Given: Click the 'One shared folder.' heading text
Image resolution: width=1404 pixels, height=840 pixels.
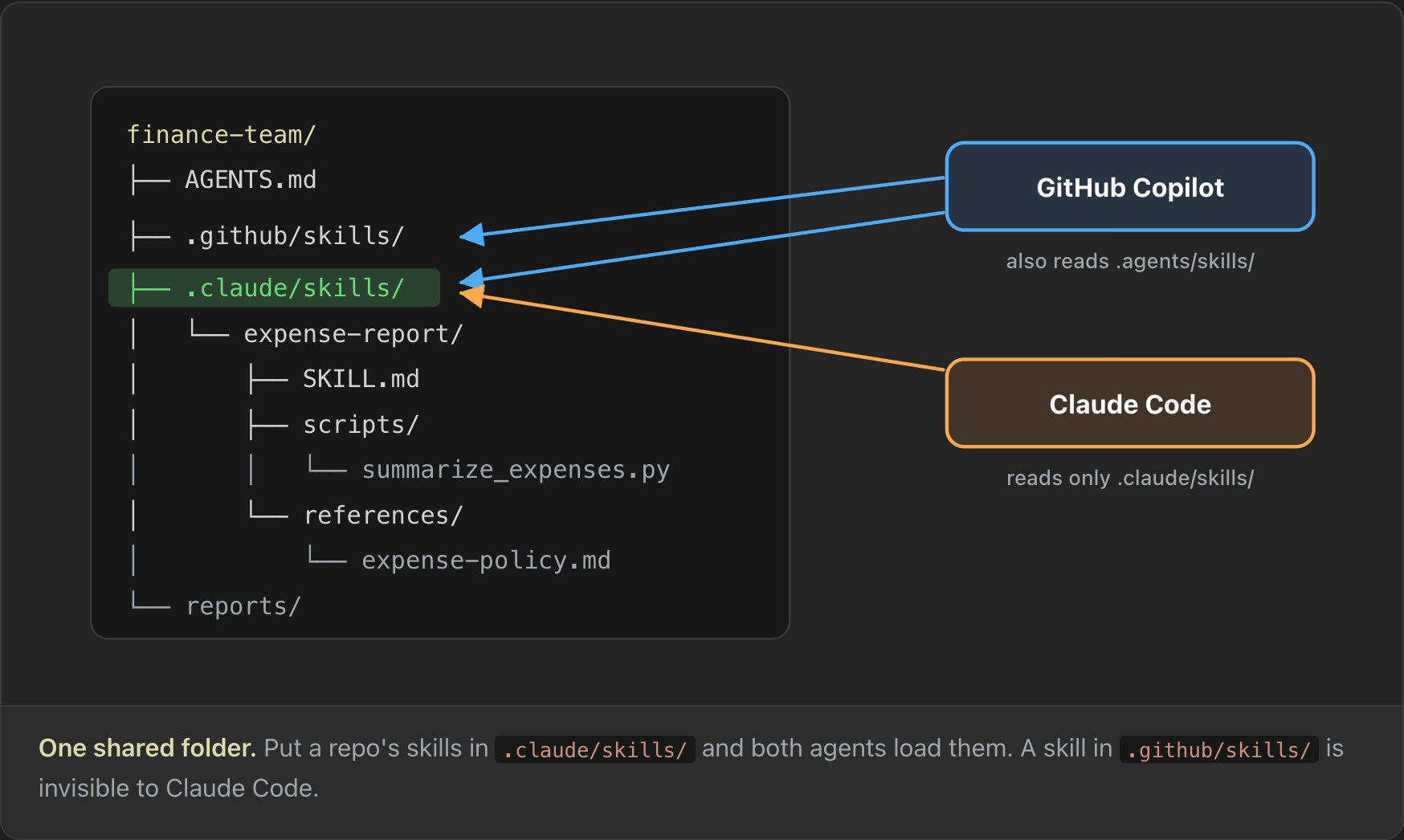Looking at the screenshot, I should point(147,748).
